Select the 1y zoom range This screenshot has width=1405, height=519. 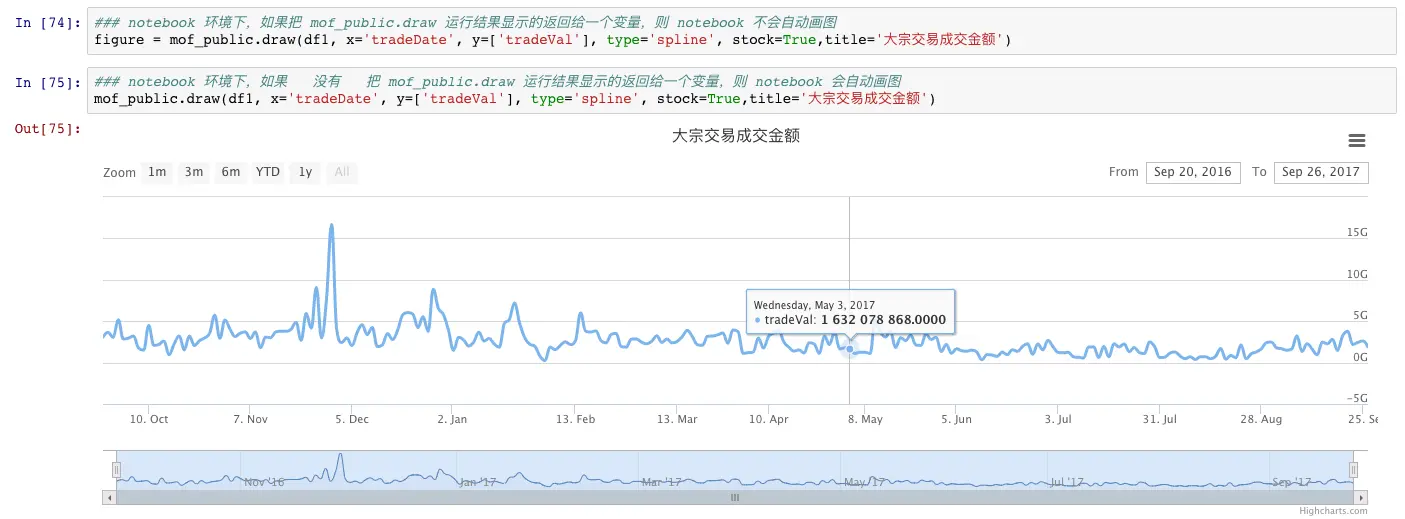coord(305,172)
